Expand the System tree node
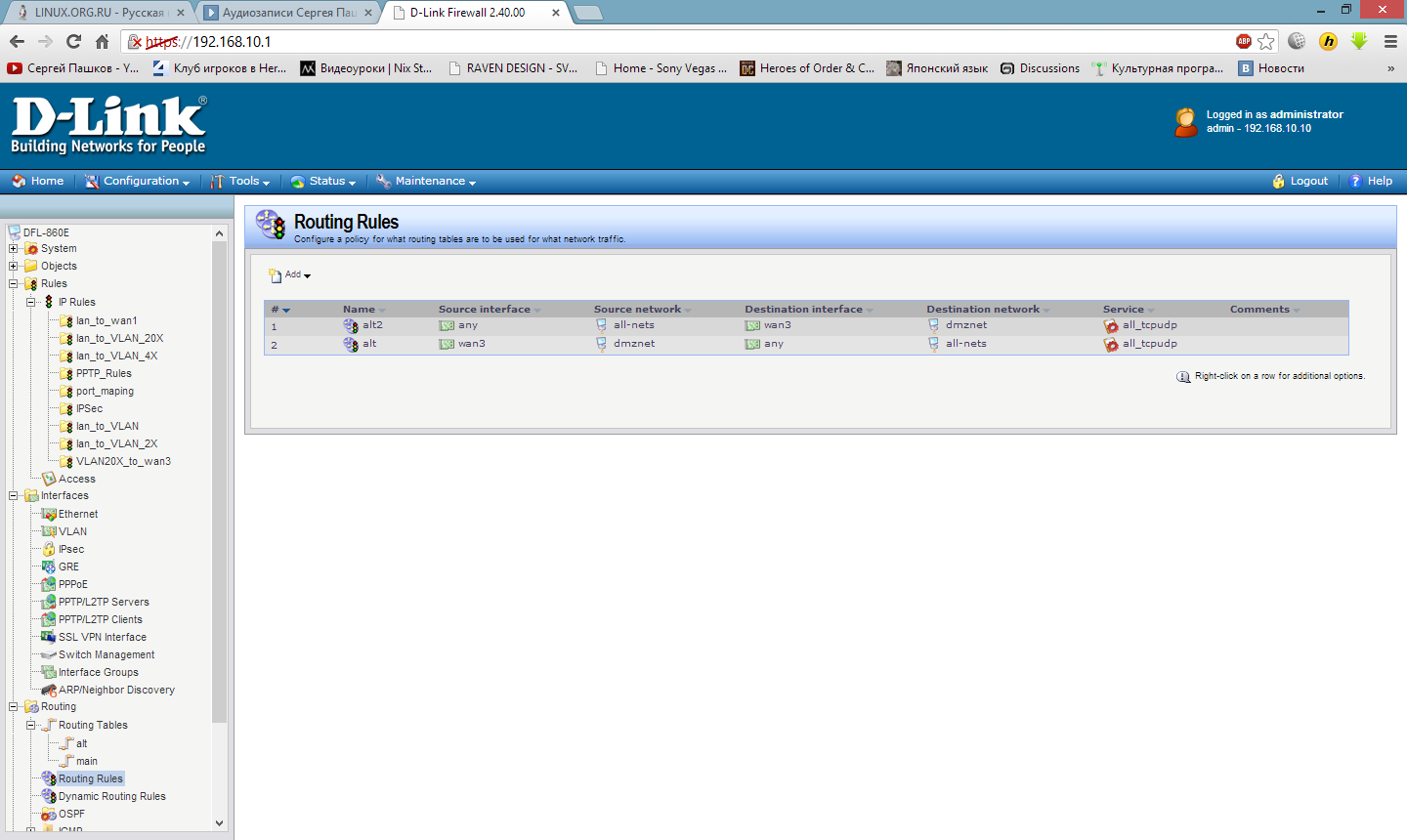Image resolution: width=1407 pixels, height=840 pixels. tap(14, 248)
